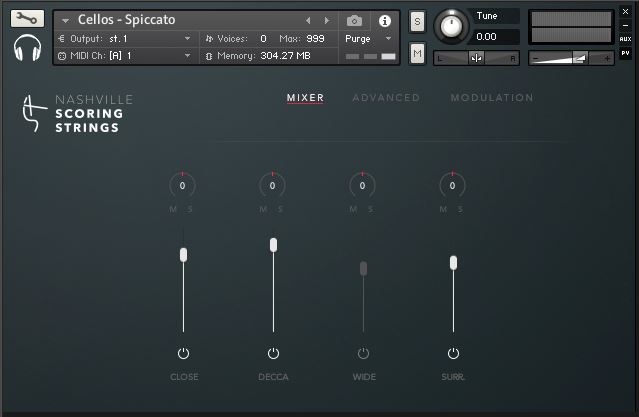This screenshot has height=417, width=639.
Task: Toggle the PV button
Action: coord(625,53)
